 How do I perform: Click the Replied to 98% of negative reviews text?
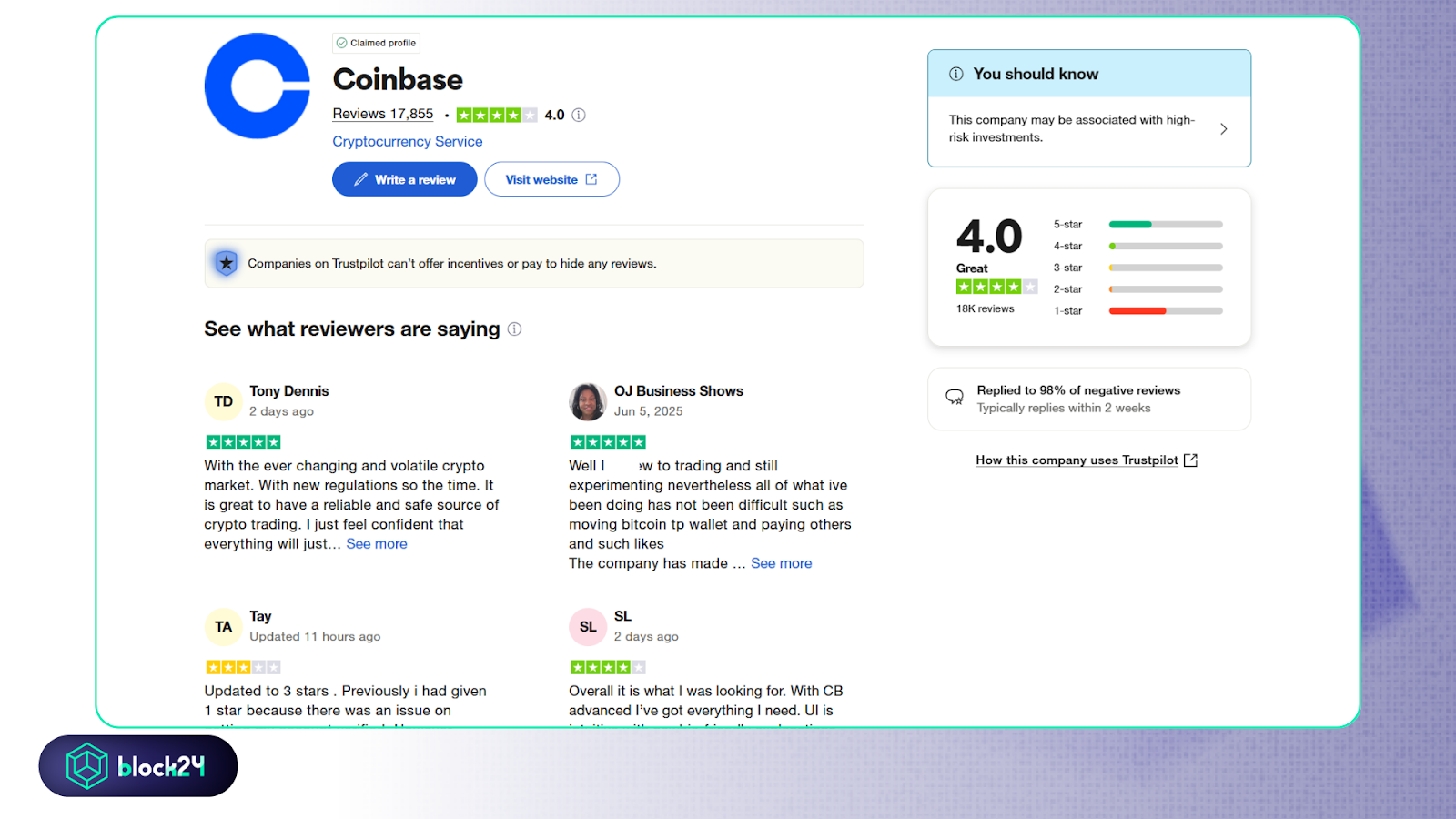click(x=1078, y=390)
